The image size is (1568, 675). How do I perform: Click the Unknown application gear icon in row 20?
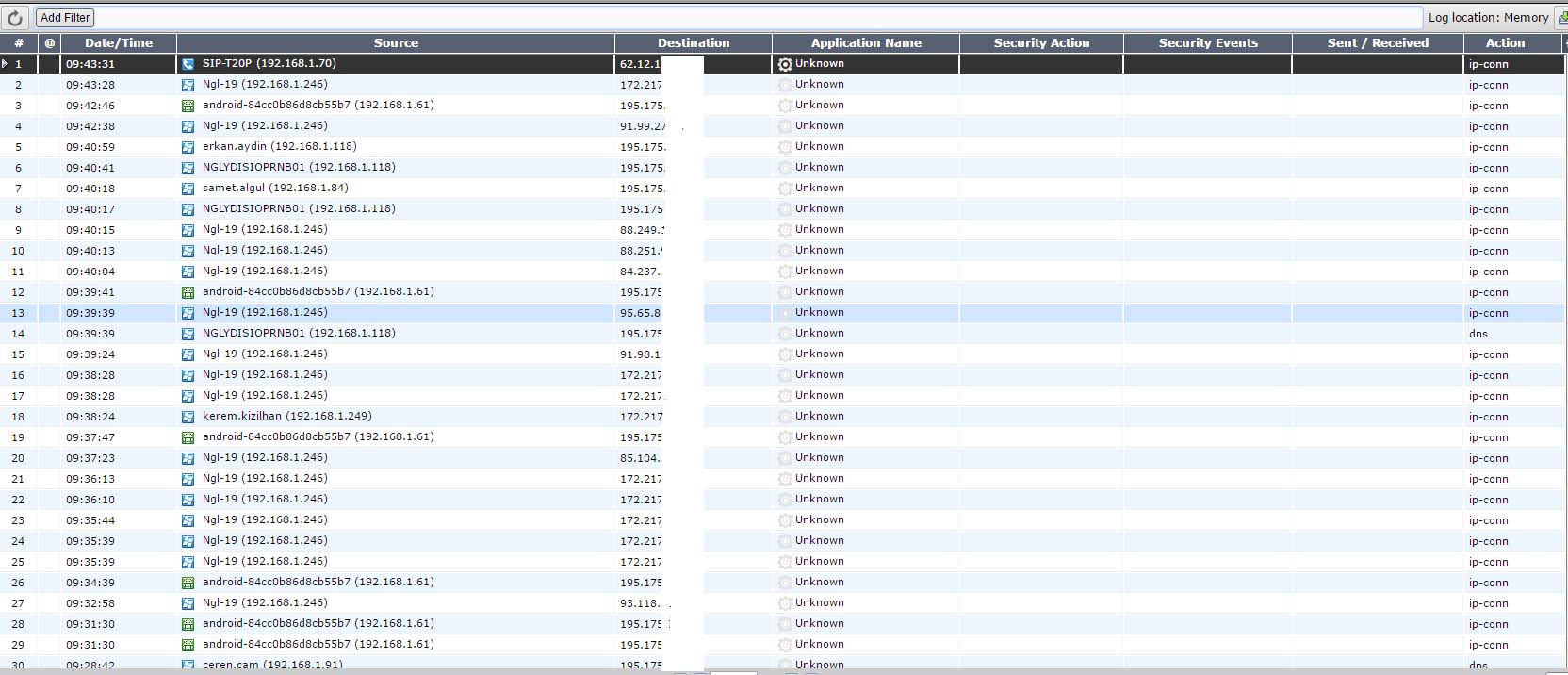[x=785, y=458]
